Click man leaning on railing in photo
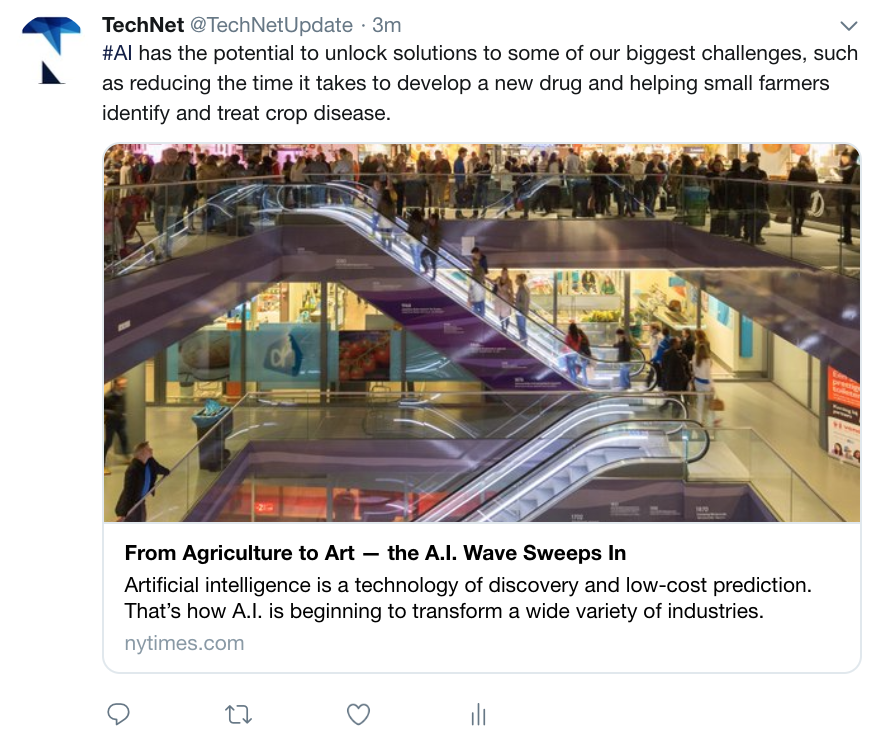This screenshot has width=876, height=742. [x=140, y=481]
